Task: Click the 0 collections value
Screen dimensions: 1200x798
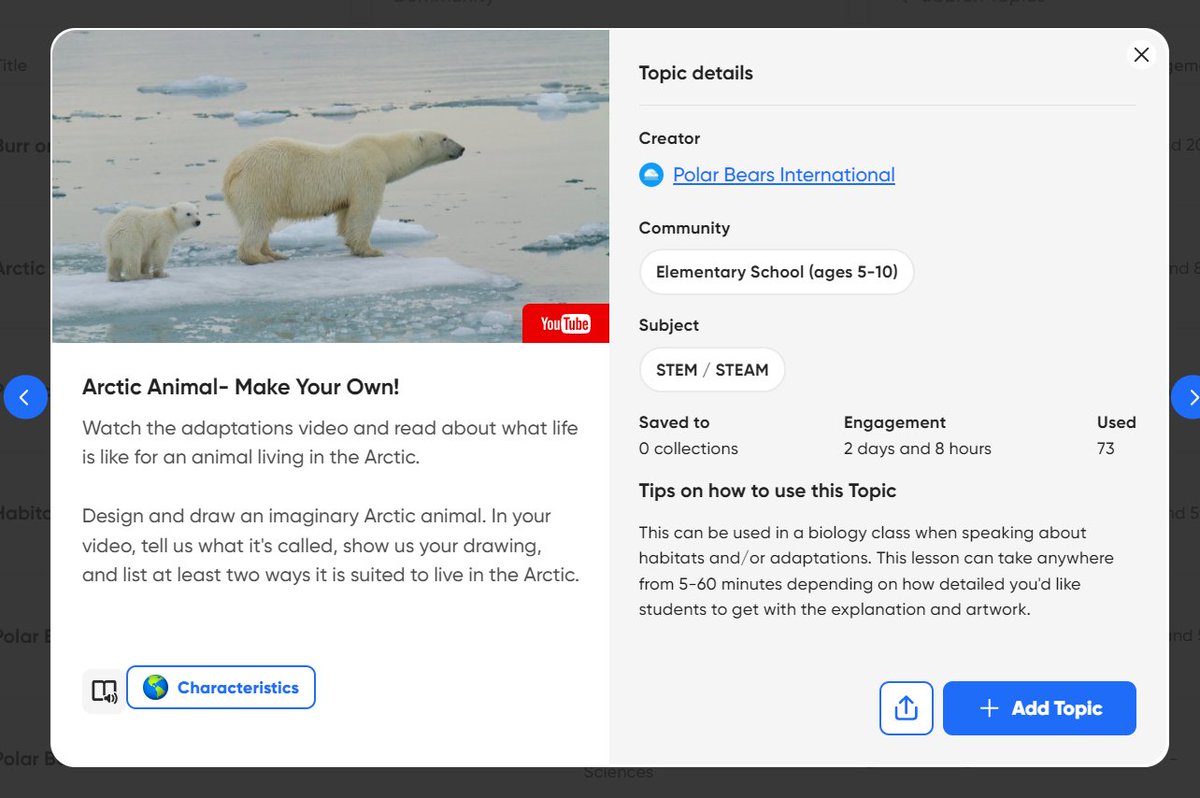Action: pyautogui.click(x=688, y=449)
